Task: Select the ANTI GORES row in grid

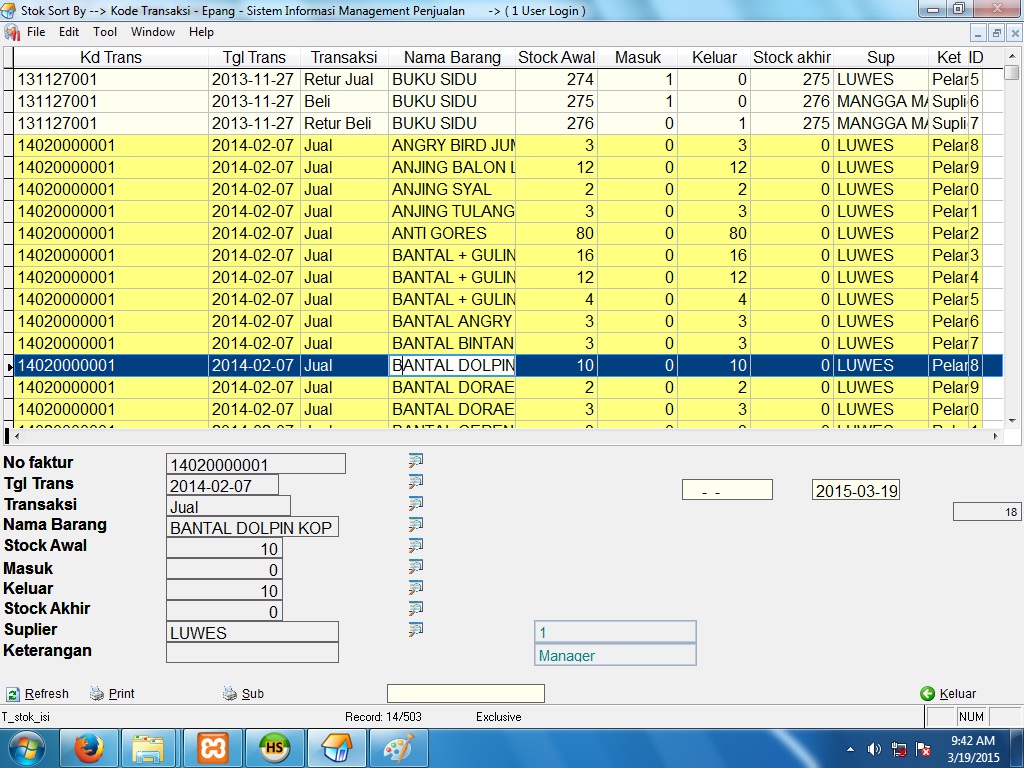Action: [450, 233]
